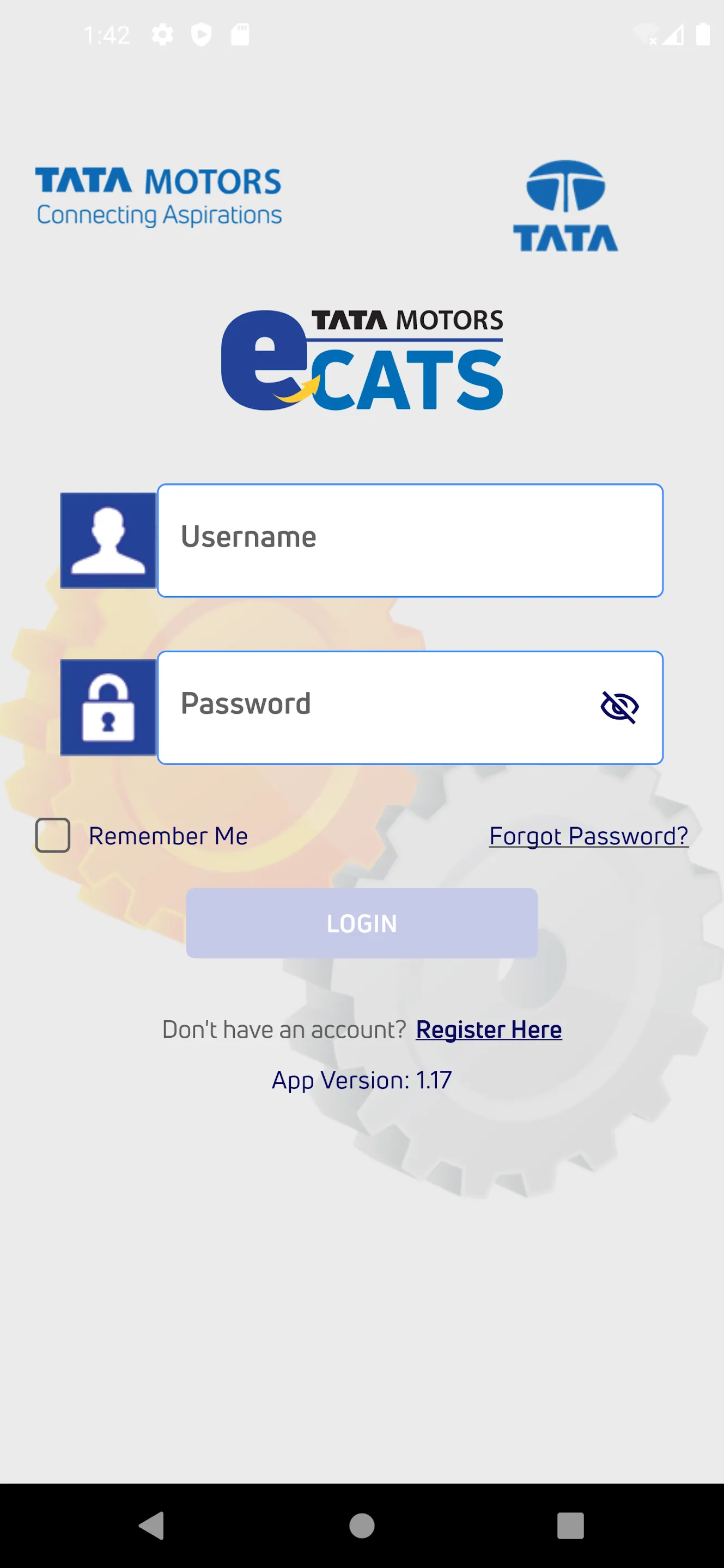Tap the eCATS logo
The width and height of the screenshot is (724, 1568).
coord(362,360)
